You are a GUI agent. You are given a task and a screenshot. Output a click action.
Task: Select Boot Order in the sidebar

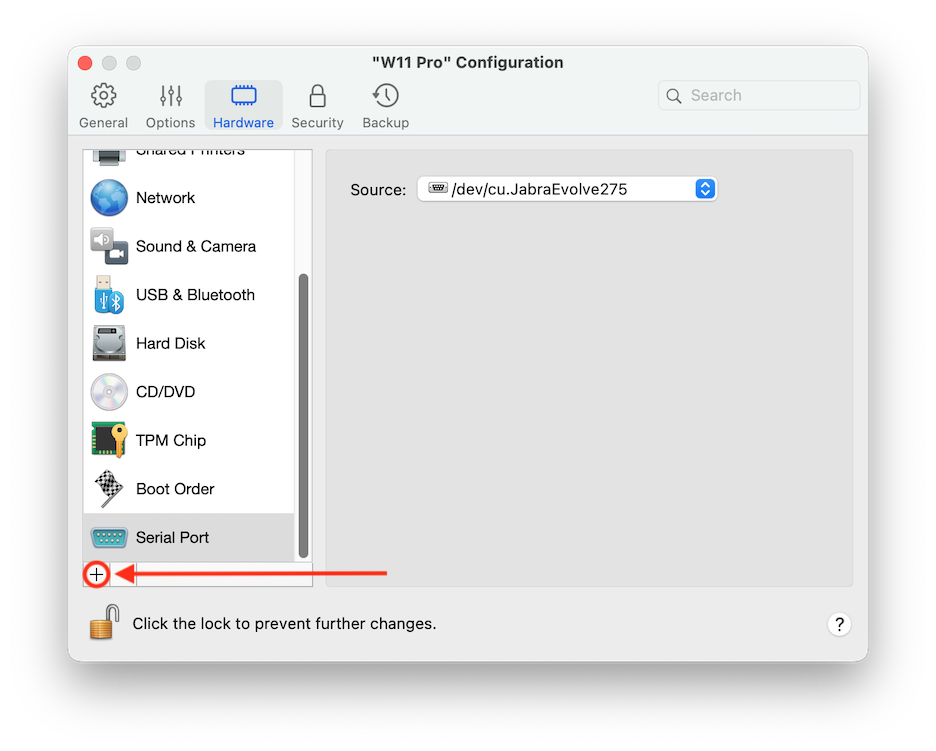175,488
